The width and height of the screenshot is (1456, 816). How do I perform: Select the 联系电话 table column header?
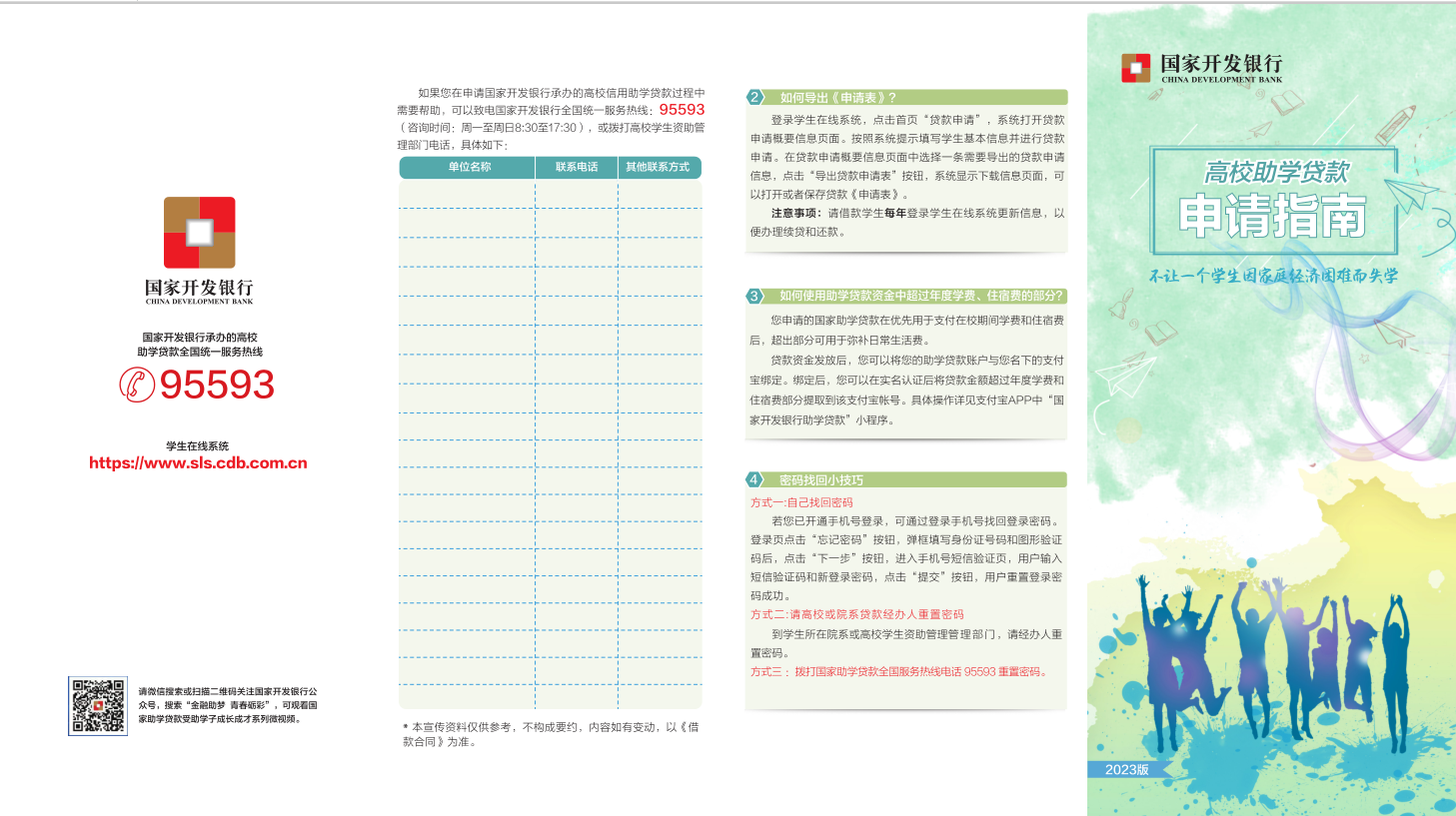(x=577, y=168)
